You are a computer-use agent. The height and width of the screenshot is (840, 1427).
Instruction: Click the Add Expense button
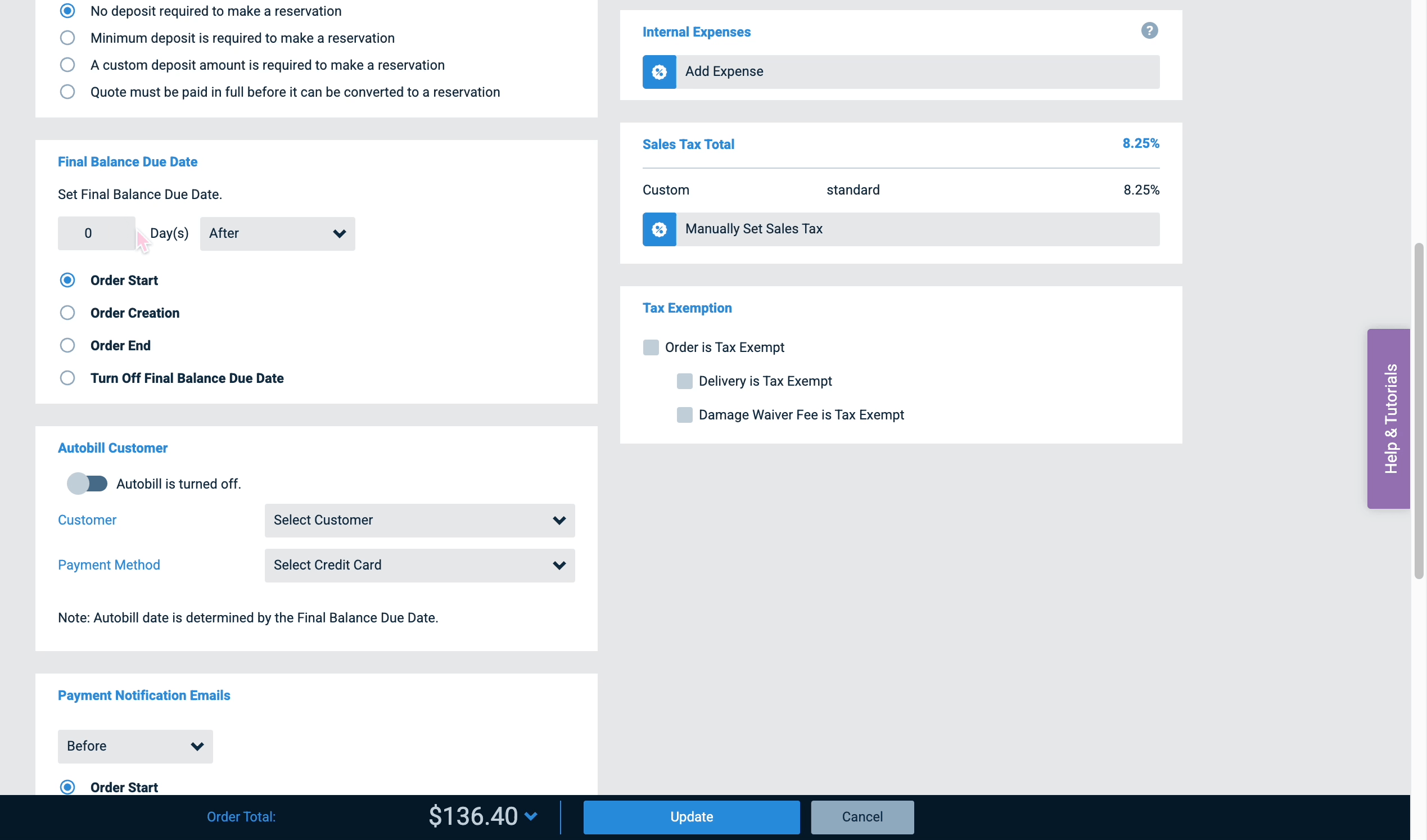pos(901,72)
